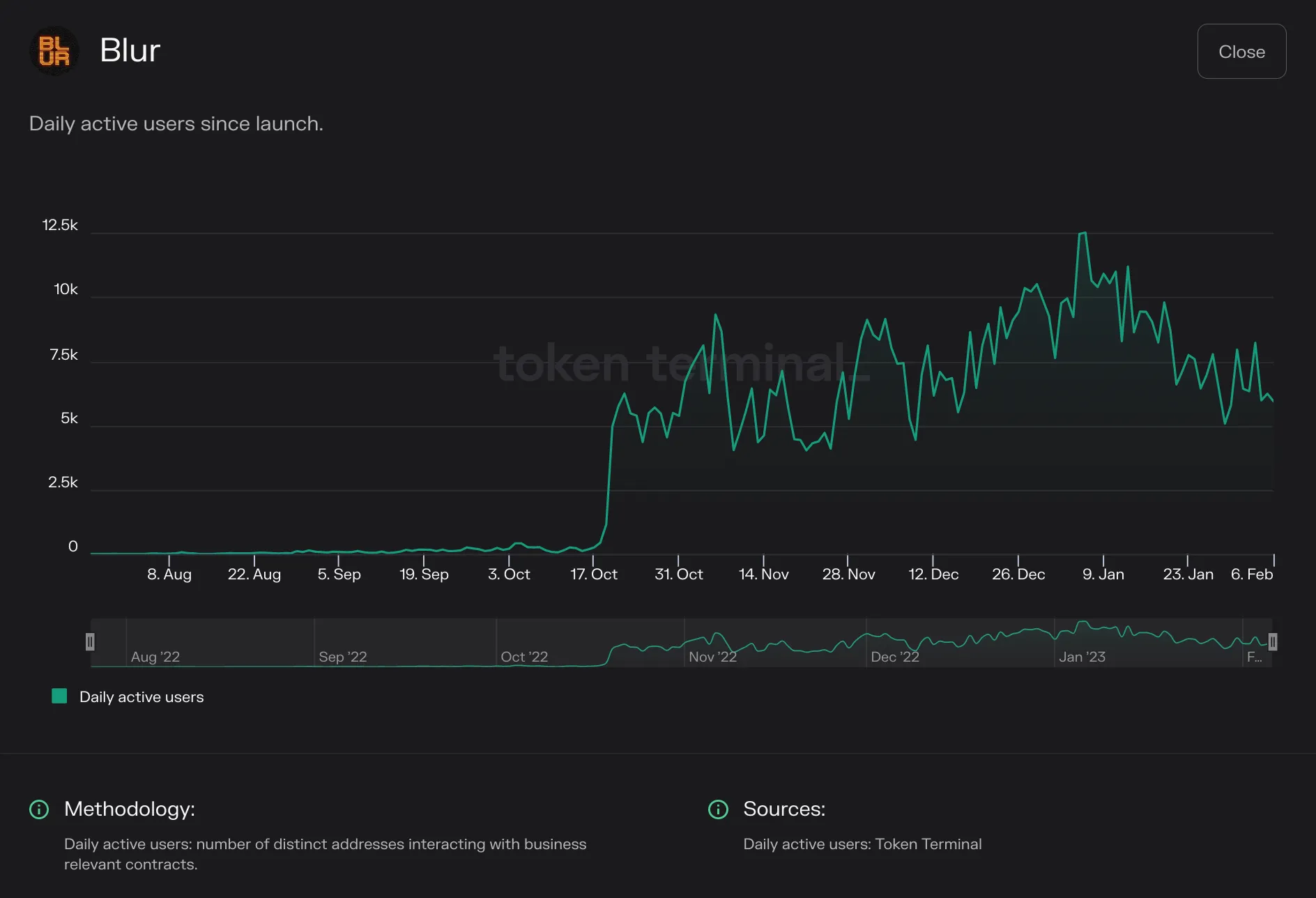The image size is (1316, 898).
Task: Click the 8. Aug axis label
Action: [x=169, y=574]
